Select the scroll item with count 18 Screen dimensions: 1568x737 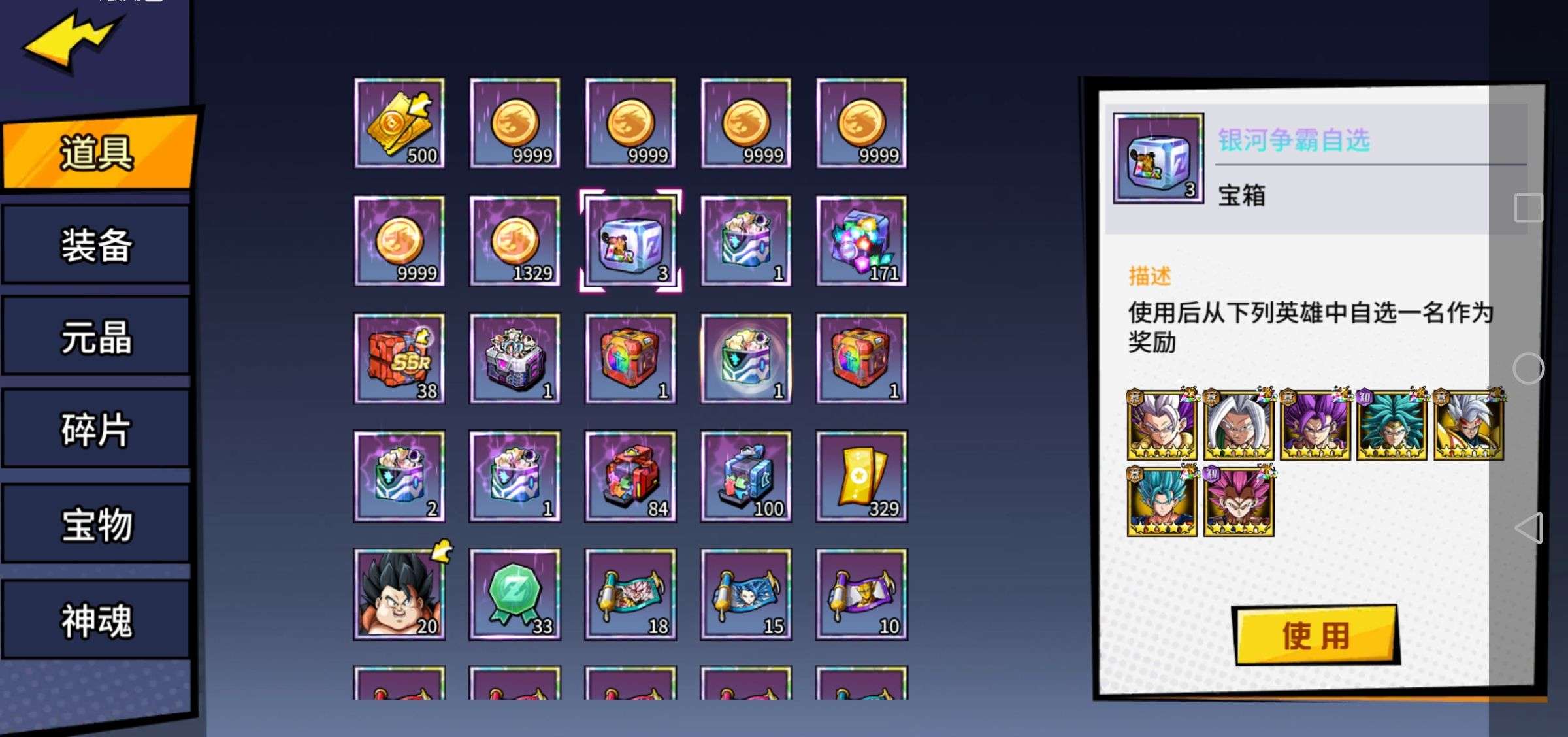coord(630,594)
